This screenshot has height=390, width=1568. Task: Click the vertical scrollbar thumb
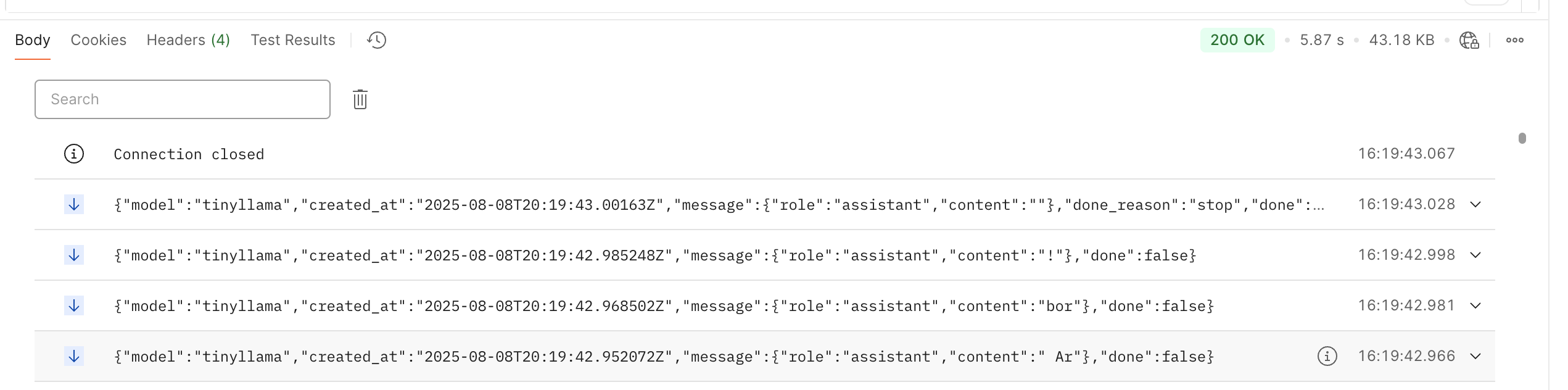coord(1522,138)
